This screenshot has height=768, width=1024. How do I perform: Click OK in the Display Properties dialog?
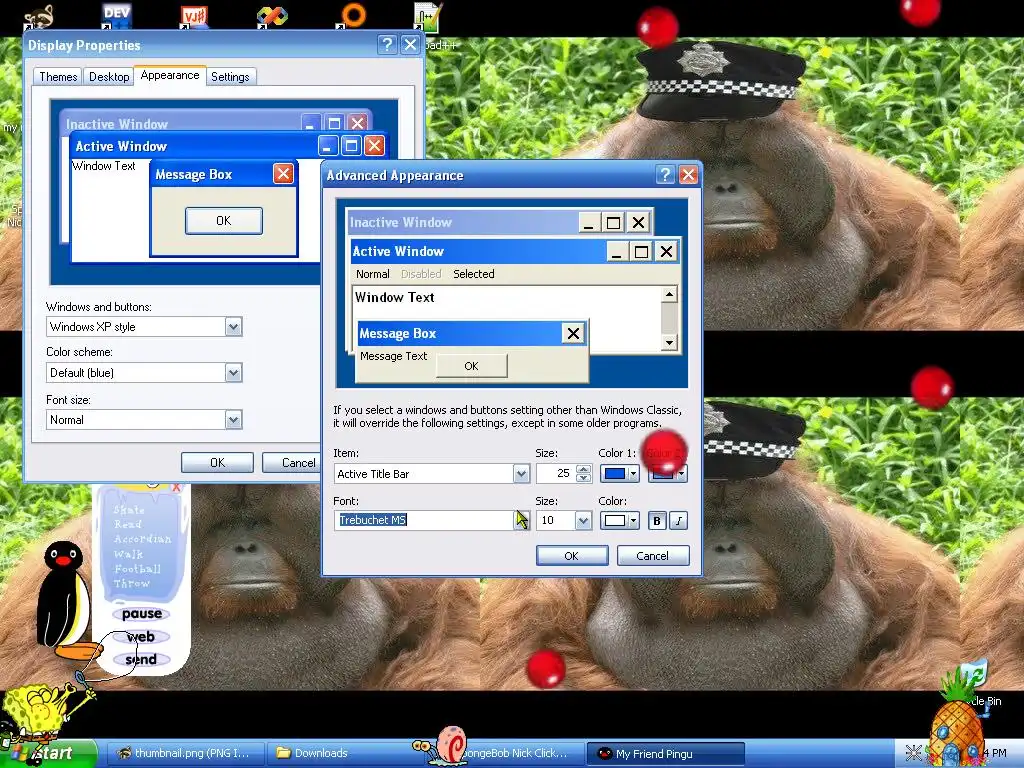(x=217, y=462)
